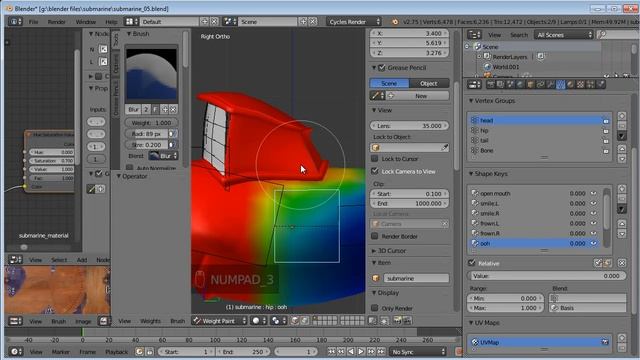Toggle the Relative shape keys checkbox
640x360 pixels.
pyautogui.click(x=472, y=263)
